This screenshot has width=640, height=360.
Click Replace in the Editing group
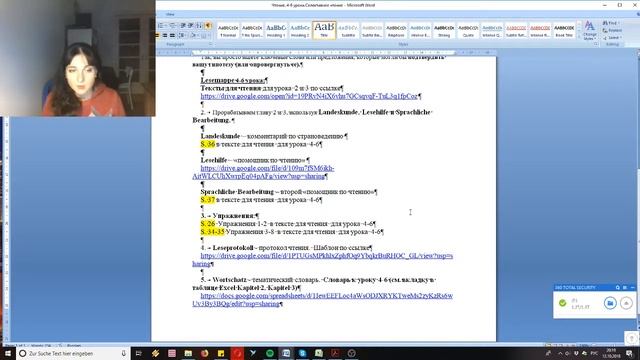click(612, 31)
